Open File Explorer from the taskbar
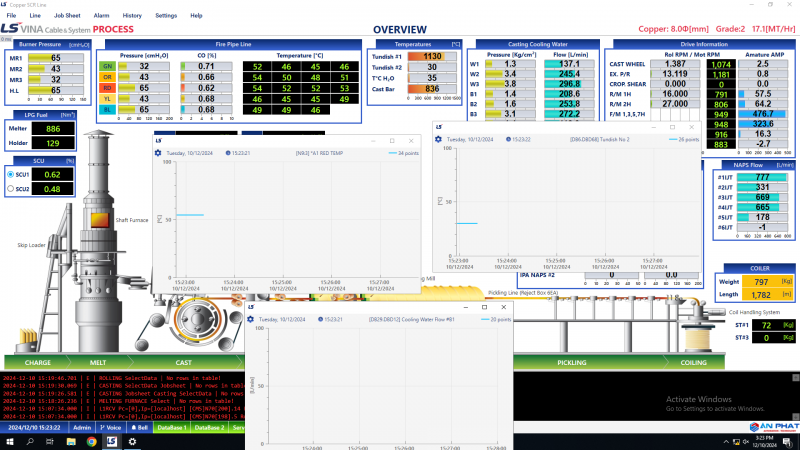The image size is (800, 450). [69, 441]
